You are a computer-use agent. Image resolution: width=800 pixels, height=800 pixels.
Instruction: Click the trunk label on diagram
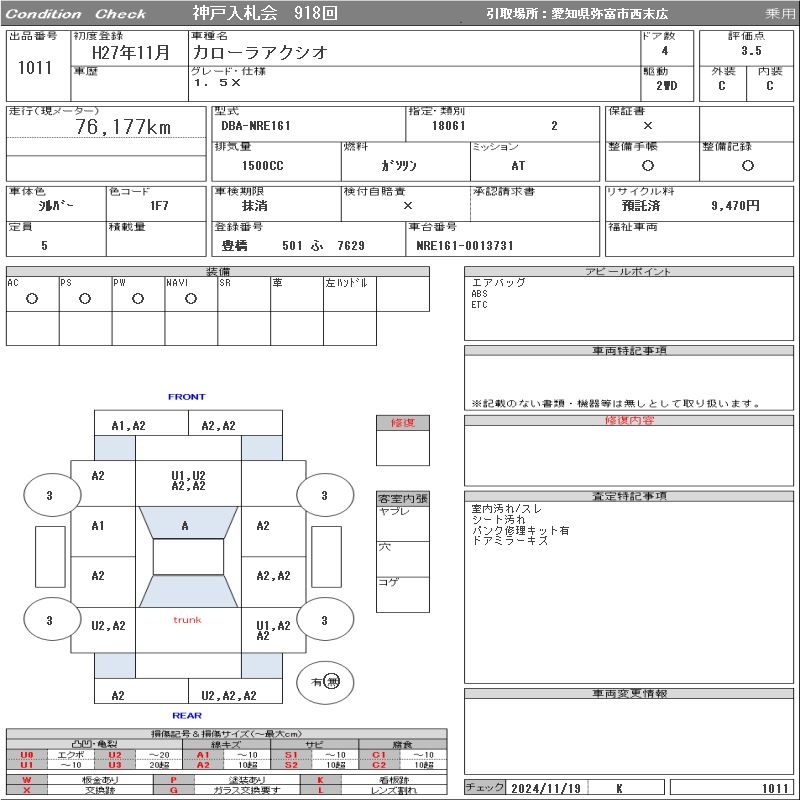click(x=187, y=620)
